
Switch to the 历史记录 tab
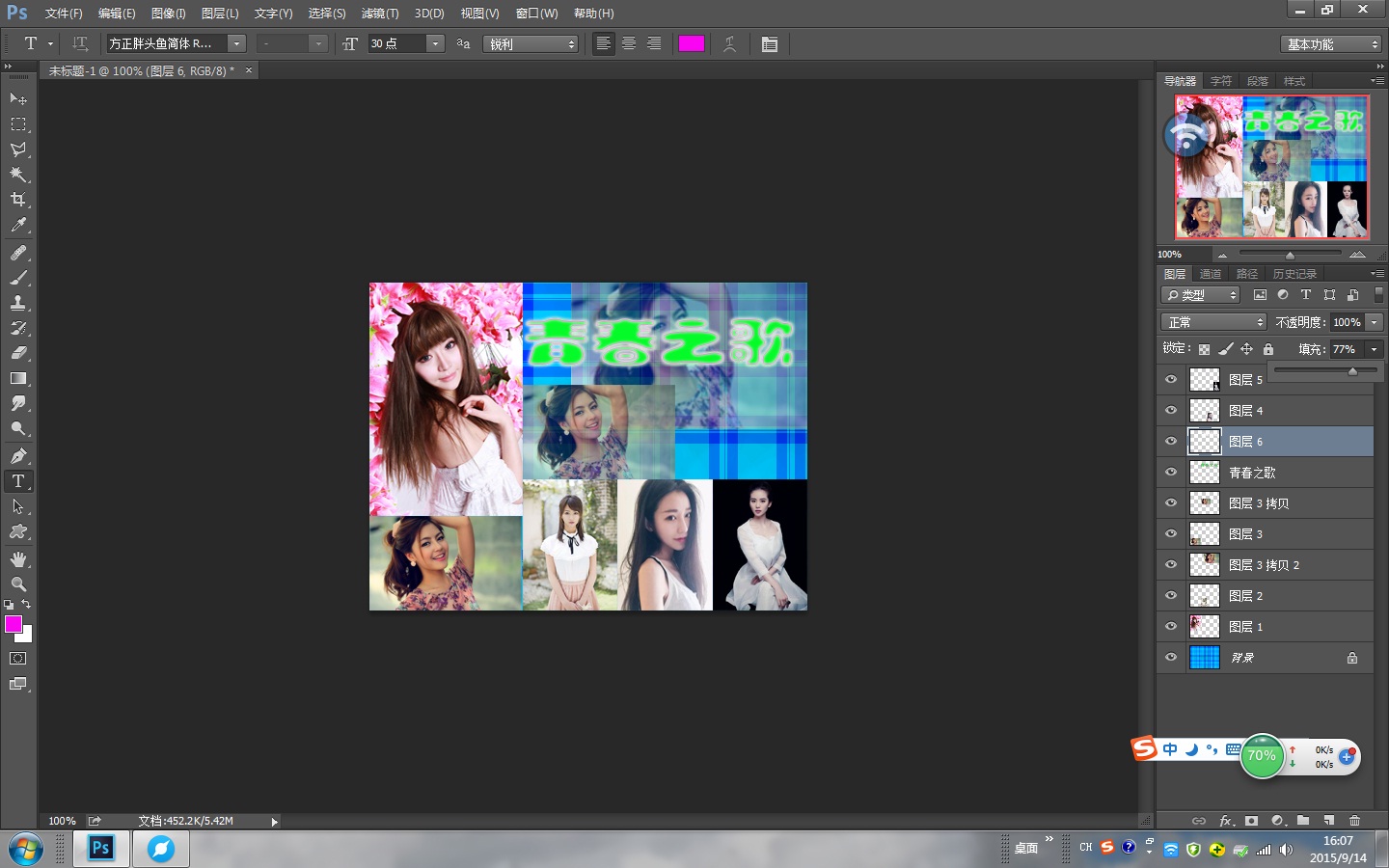point(1294,274)
